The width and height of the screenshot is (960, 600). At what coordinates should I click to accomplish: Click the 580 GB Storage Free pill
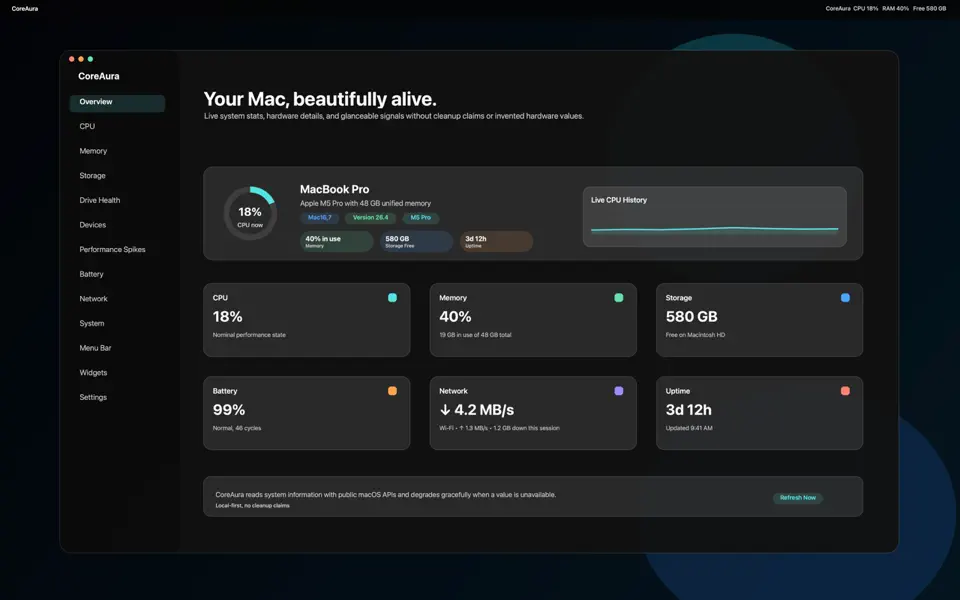[416, 241]
